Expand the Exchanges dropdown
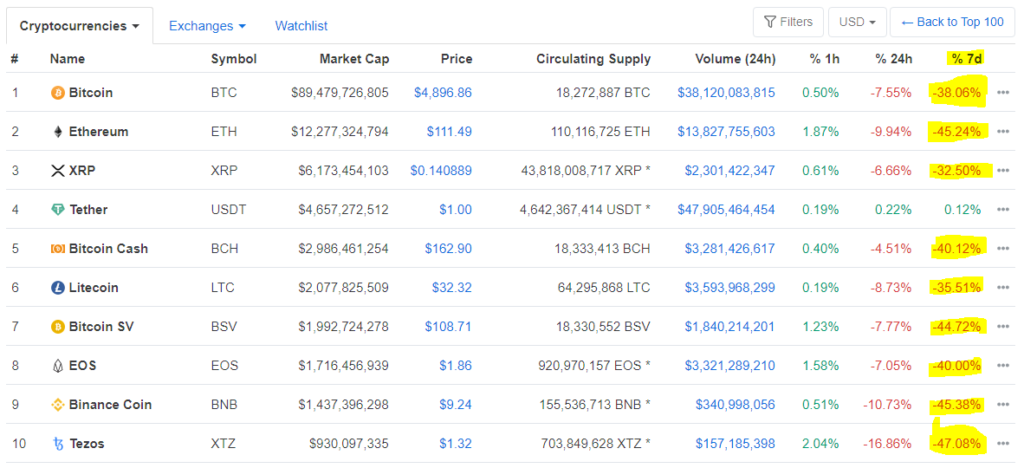Screen dimensions: 1024x468 [x=207, y=26]
